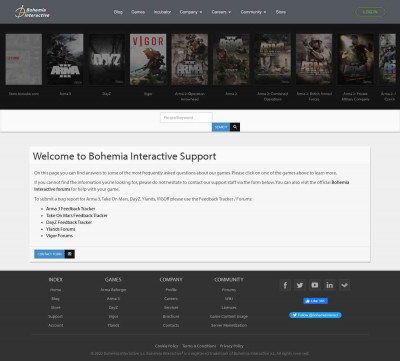Open Licenses link in footer Community column

click(x=229, y=308)
